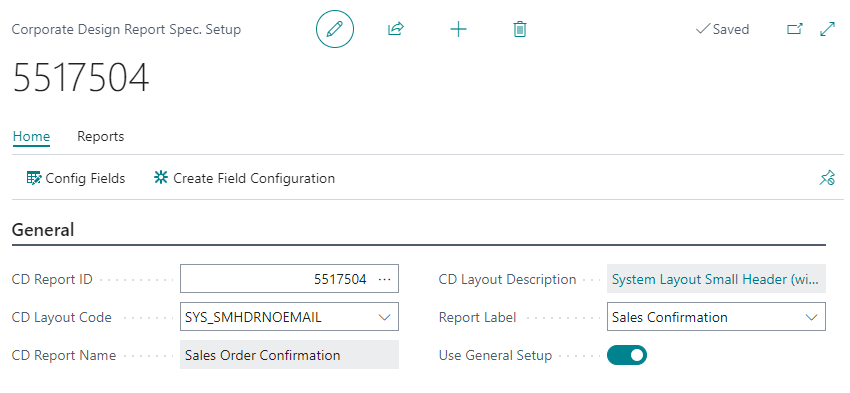Open the Share icon
This screenshot has height=393, width=850.
click(x=396, y=29)
